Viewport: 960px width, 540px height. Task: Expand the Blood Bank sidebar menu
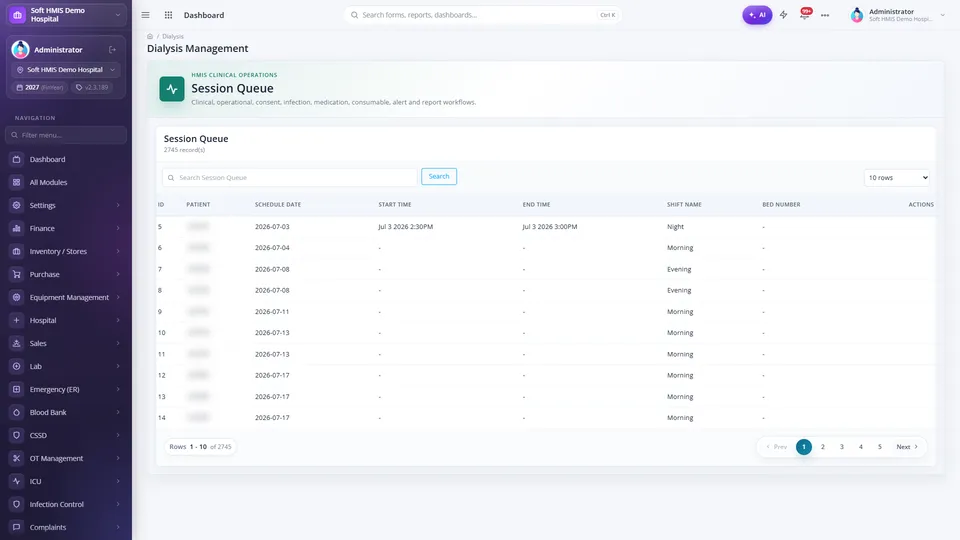tap(66, 412)
